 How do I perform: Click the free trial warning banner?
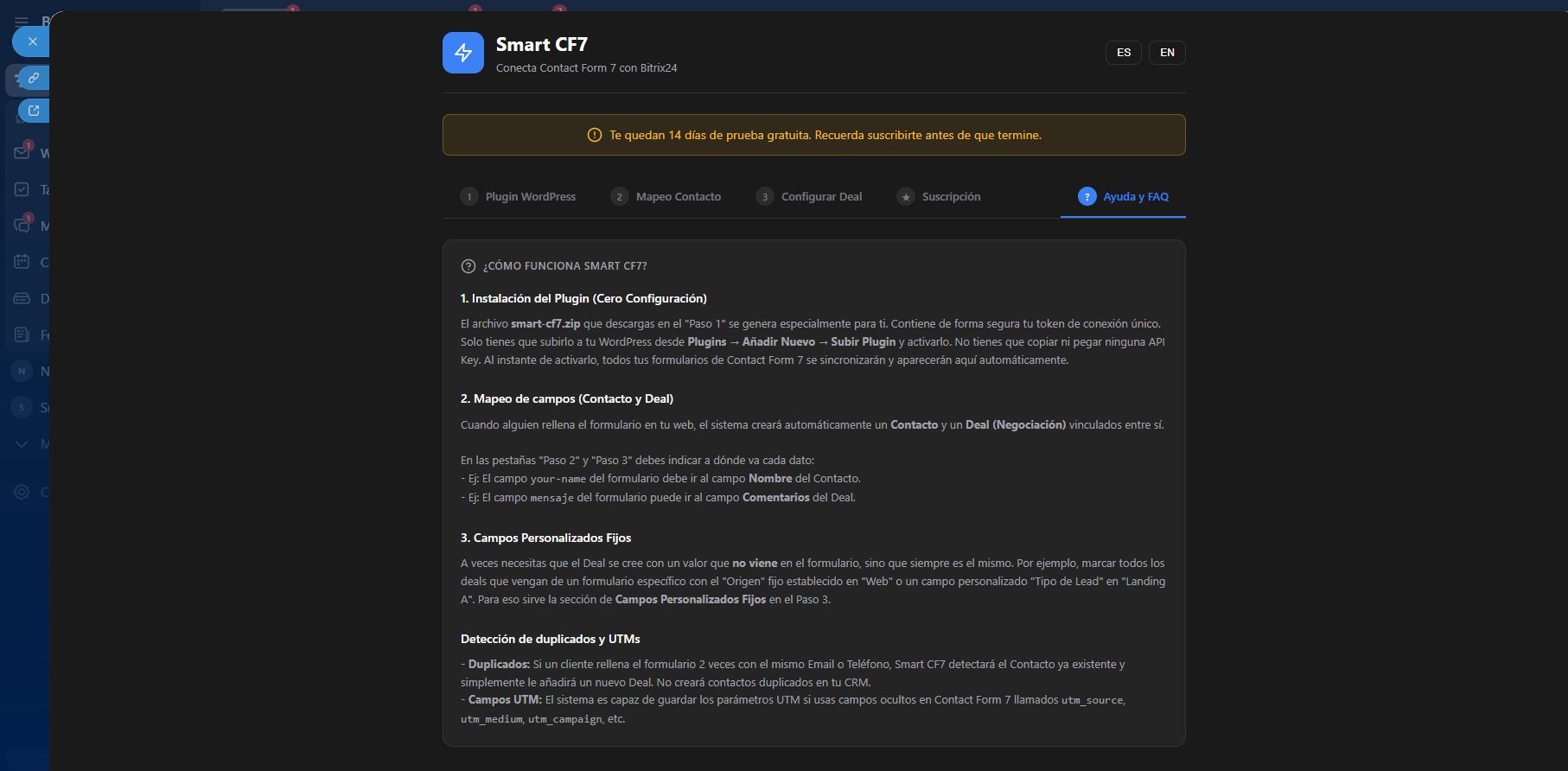813,135
